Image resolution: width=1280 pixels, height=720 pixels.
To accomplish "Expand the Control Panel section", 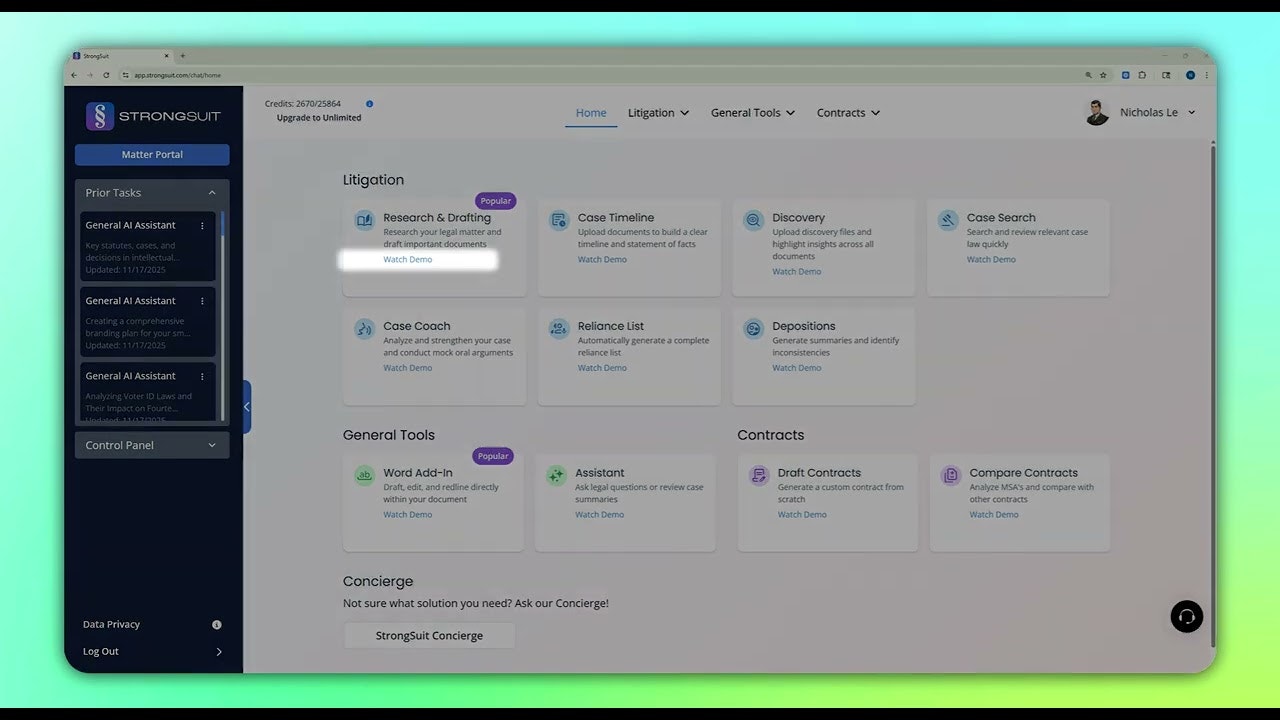I will (212, 446).
